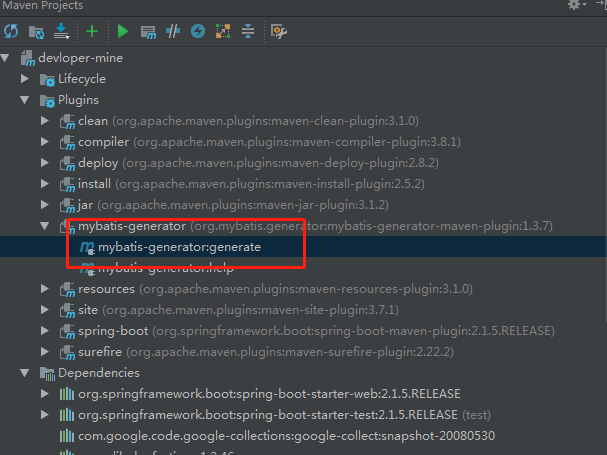Viewport: 607px width, 455px height.
Task: Collapse the Dependencies node
Action: (x=25, y=373)
